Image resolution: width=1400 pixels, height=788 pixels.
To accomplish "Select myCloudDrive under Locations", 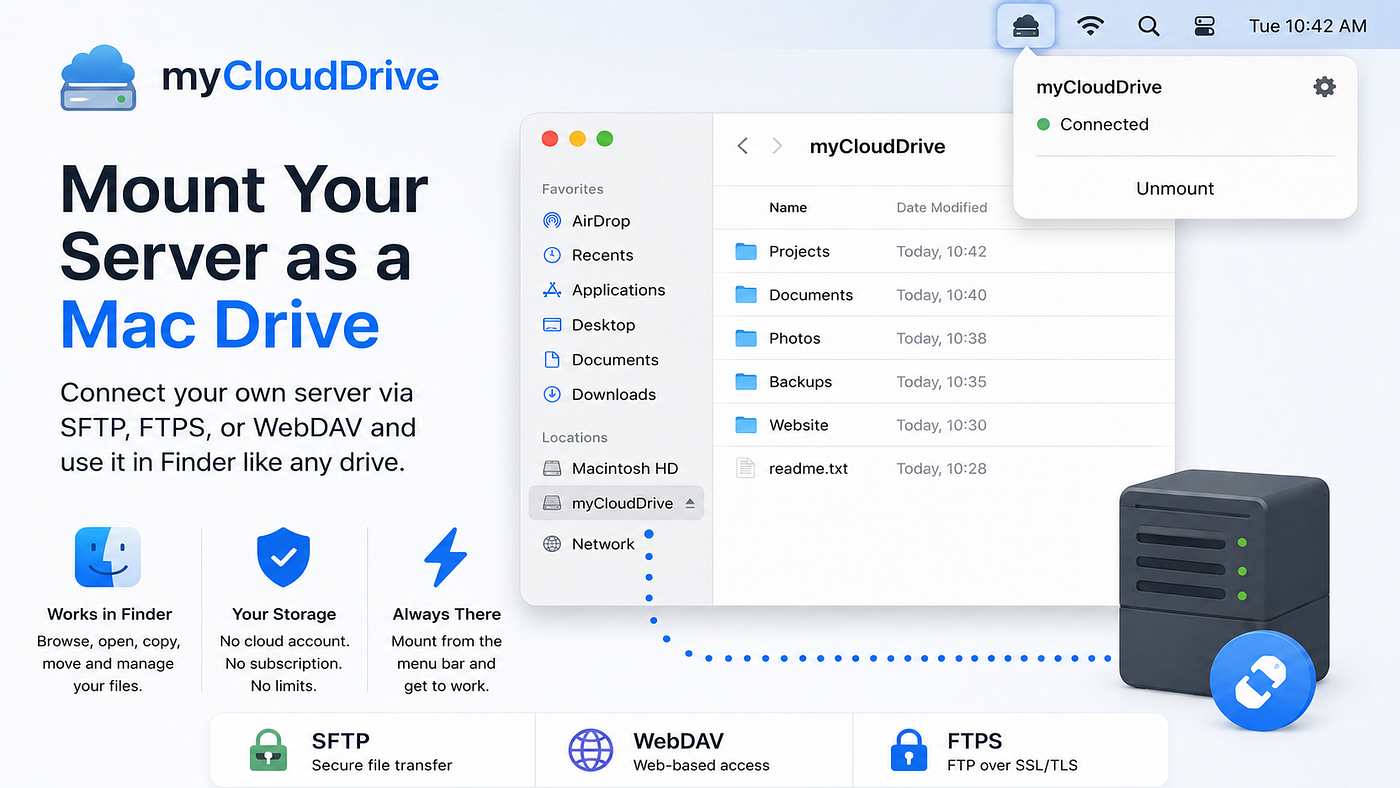I will click(x=616, y=503).
